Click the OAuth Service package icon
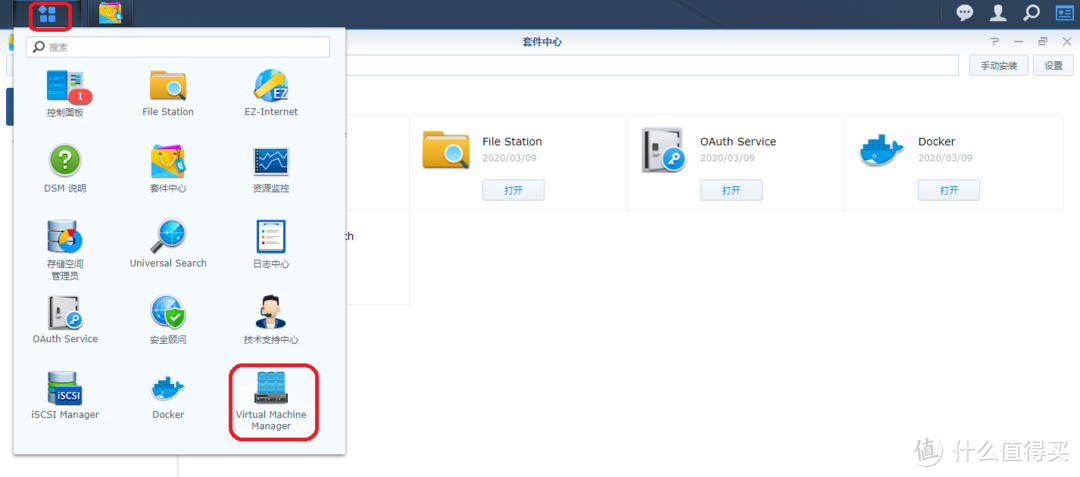This screenshot has height=477, width=1080. pos(663,149)
